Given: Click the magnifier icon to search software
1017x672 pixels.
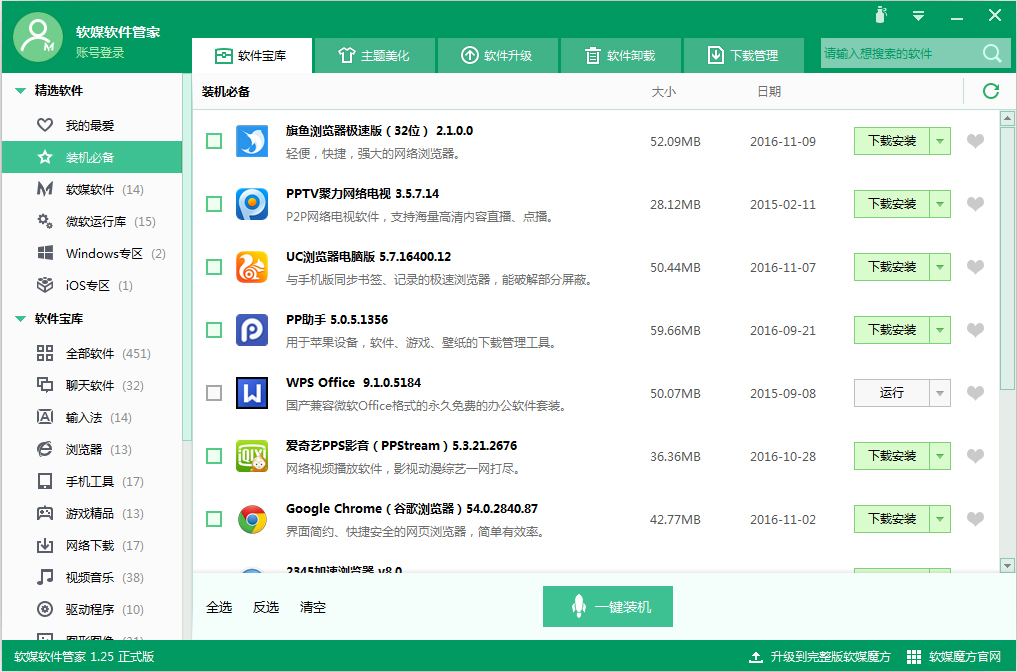Looking at the screenshot, I should [990, 54].
